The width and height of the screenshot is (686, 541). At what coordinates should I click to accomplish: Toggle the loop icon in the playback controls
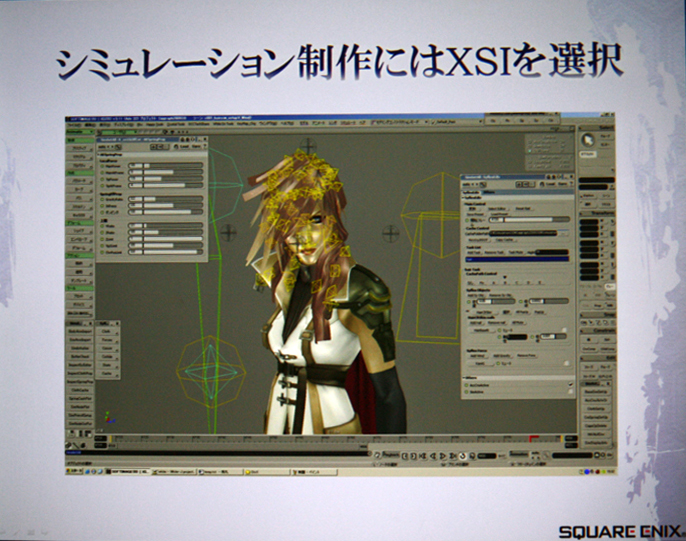pyautogui.click(x=463, y=456)
